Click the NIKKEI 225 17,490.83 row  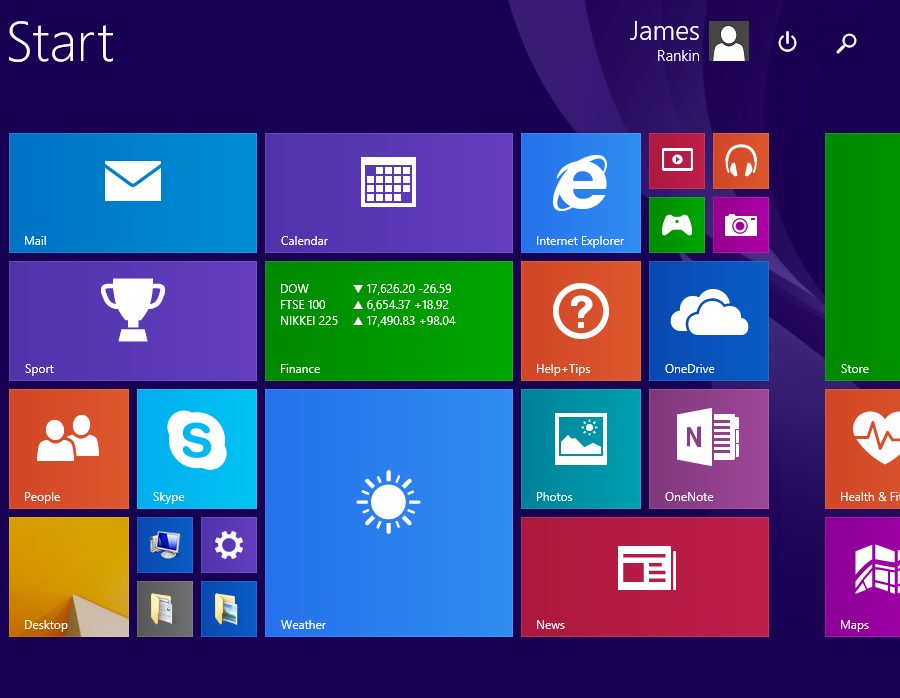pyautogui.click(x=368, y=321)
